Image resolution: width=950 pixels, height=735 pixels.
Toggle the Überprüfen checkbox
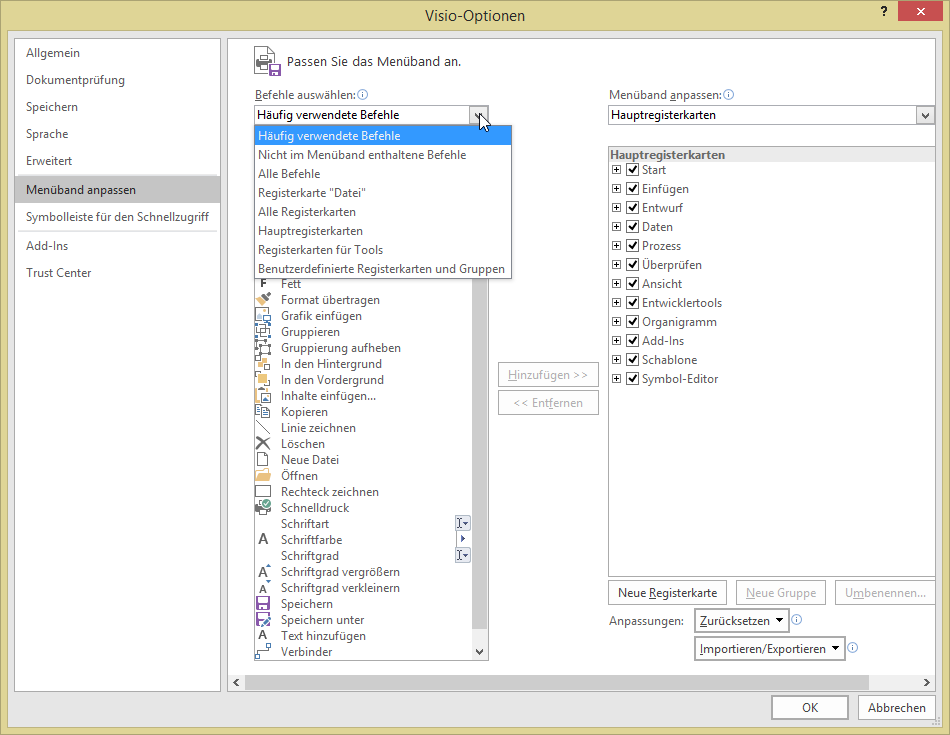pos(633,264)
